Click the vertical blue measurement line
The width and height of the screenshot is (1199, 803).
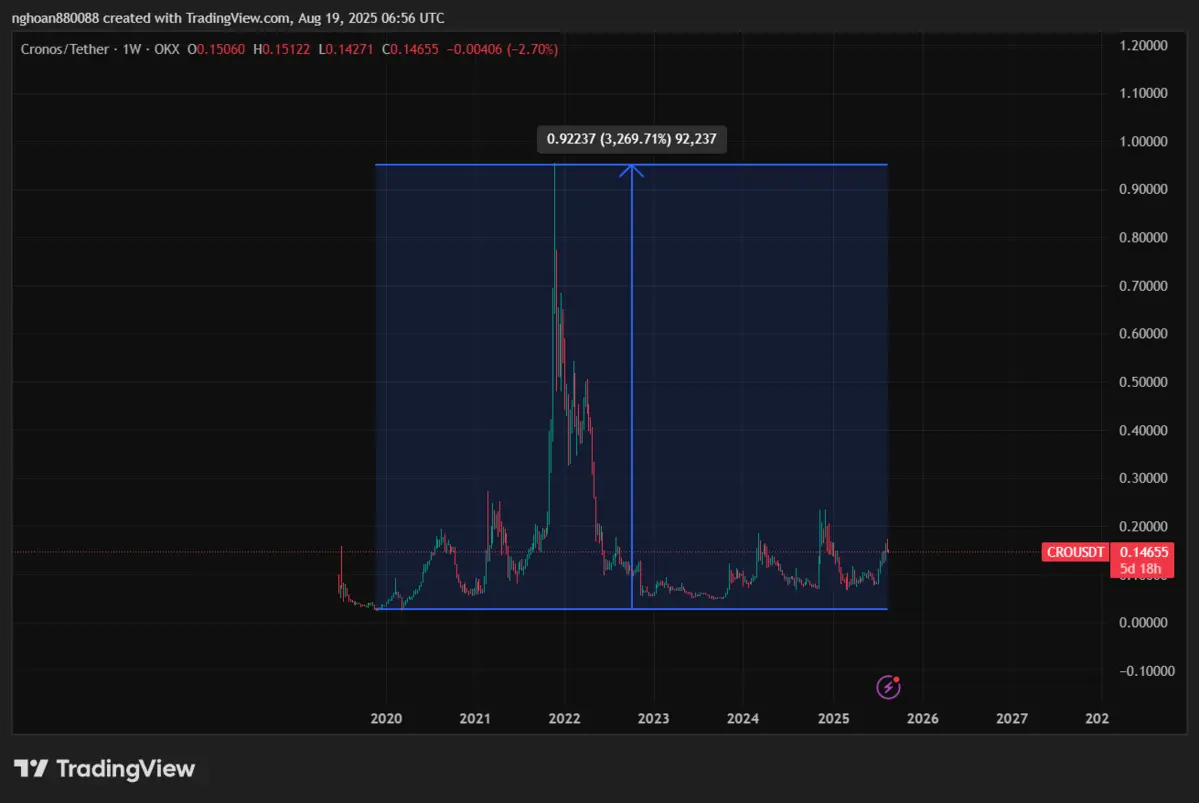[x=631, y=400]
